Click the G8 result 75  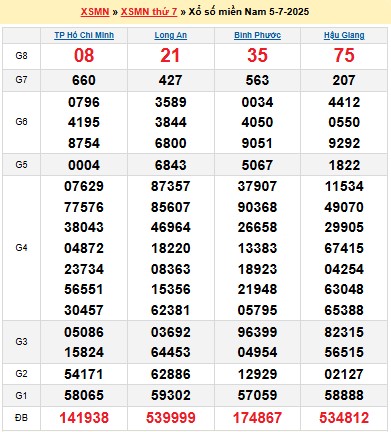point(344,55)
